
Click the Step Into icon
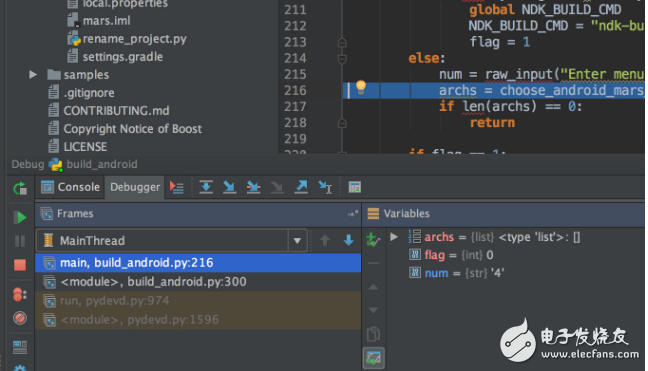click(229, 187)
